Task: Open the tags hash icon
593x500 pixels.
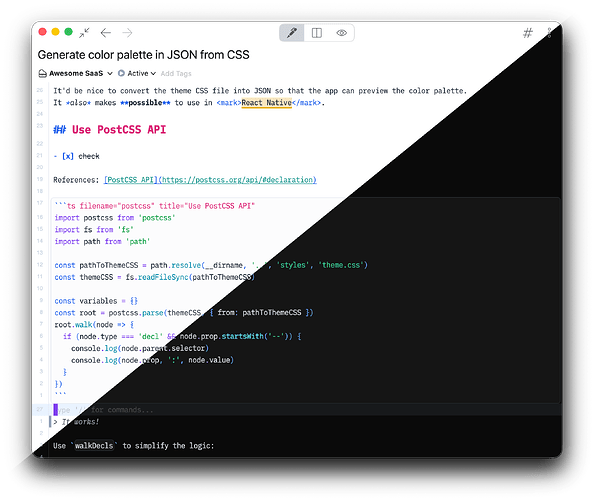Action: click(x=528, y=33)
